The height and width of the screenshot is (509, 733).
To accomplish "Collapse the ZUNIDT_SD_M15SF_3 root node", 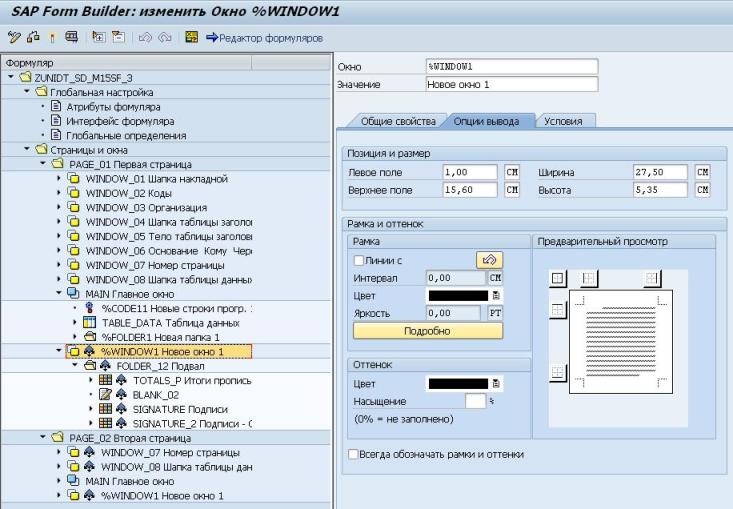I will click(x=11, y=77).
